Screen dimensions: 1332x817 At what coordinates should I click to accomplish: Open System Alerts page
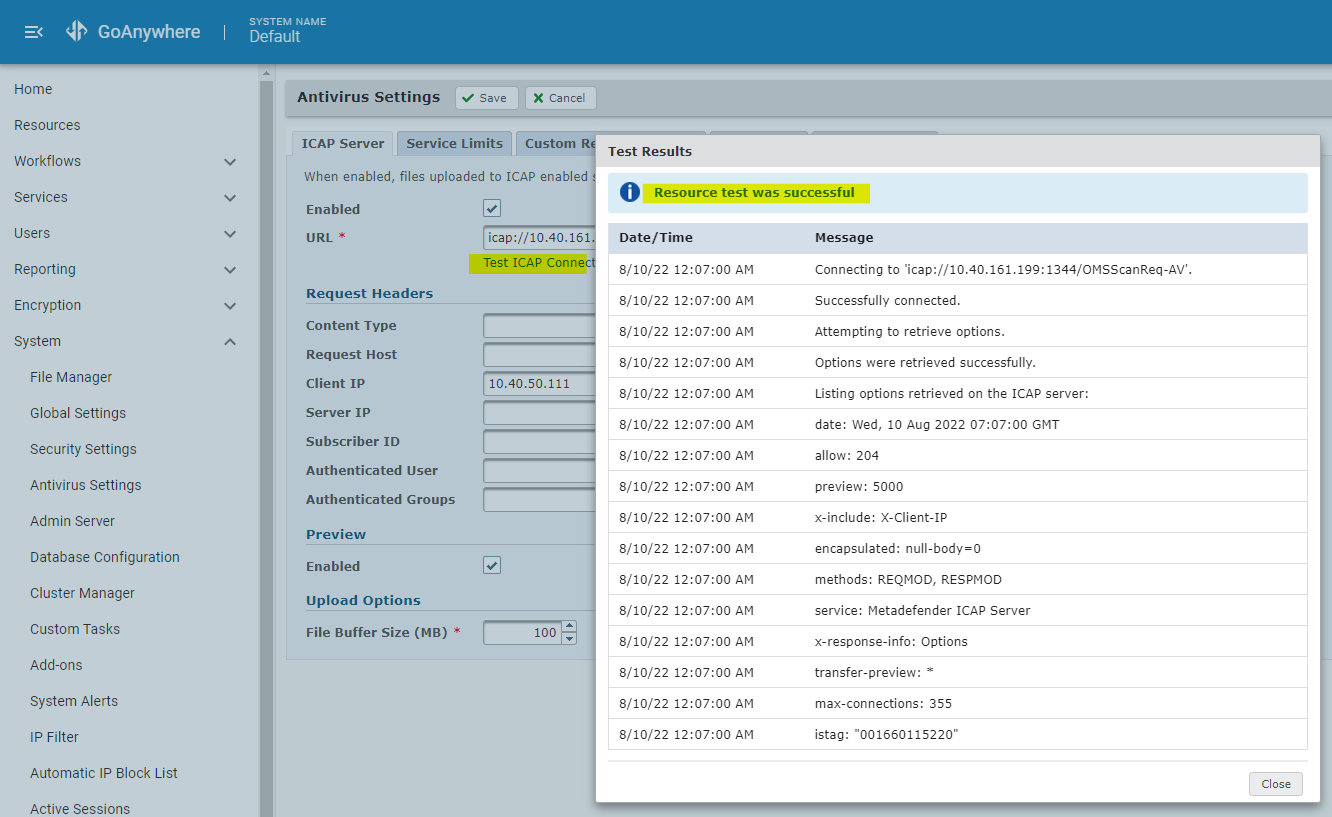point(74,701)
